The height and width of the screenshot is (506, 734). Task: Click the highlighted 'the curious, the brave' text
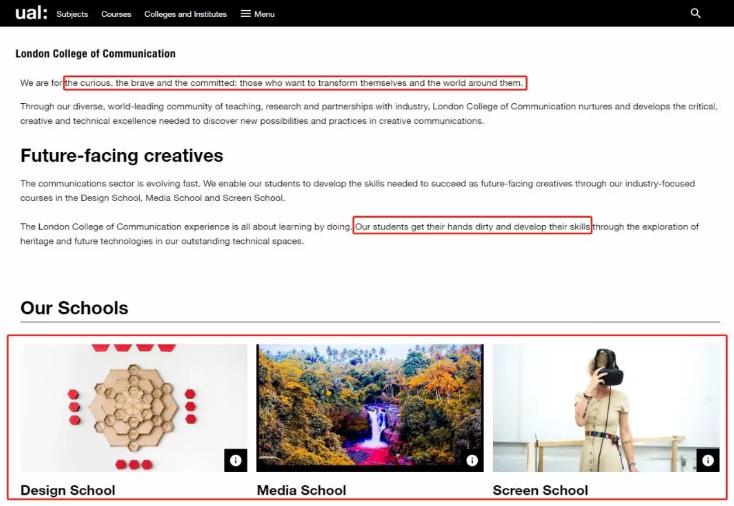point(294,82)
